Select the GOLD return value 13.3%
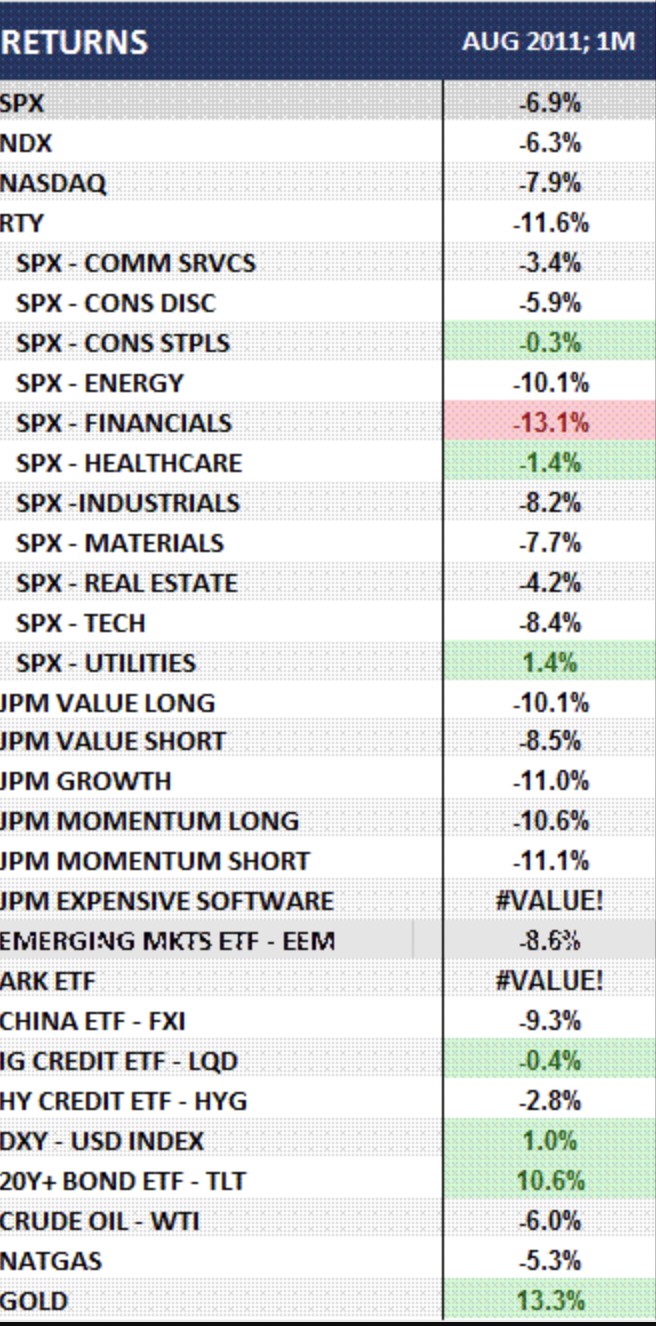The width and height of the screenshot is (656, 1326). (549, 1301)
